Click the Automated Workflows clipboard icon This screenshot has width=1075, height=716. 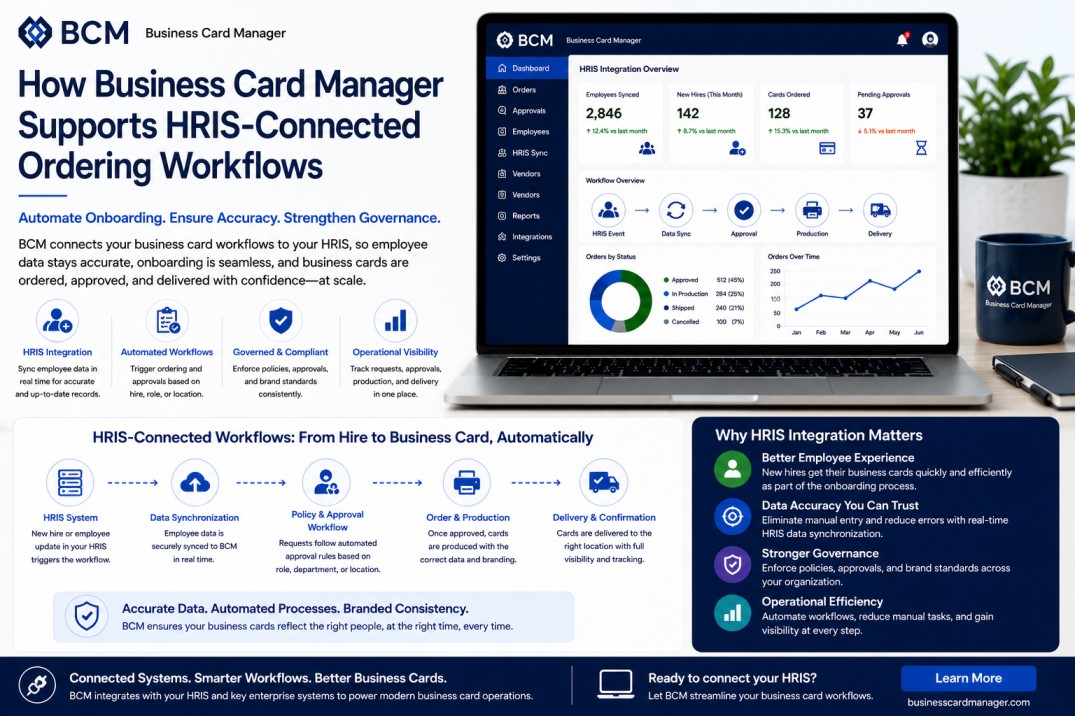167,320
